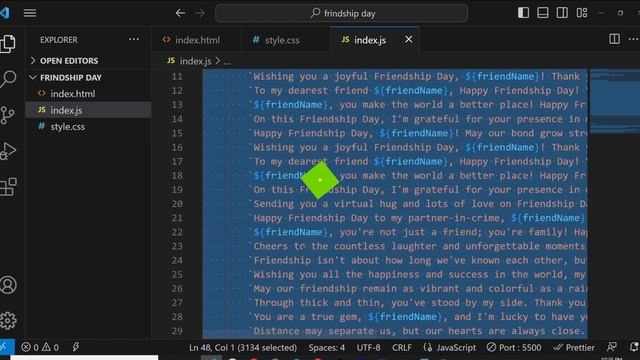This screenshot has width=640, height=360.
Task: Close the index.js tab
Action: pos(409,40)
